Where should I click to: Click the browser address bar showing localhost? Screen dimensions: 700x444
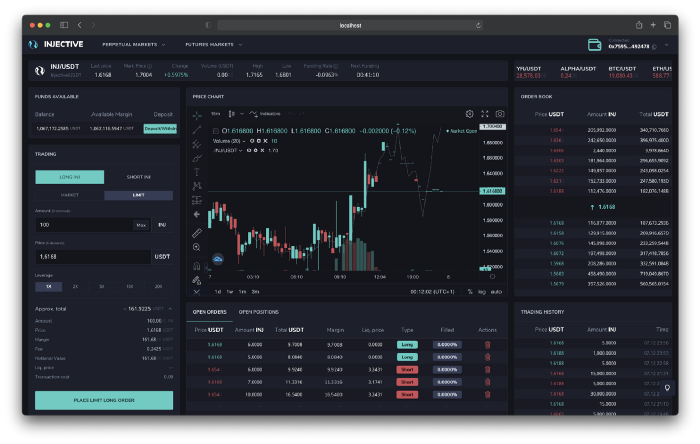point(350,25)
